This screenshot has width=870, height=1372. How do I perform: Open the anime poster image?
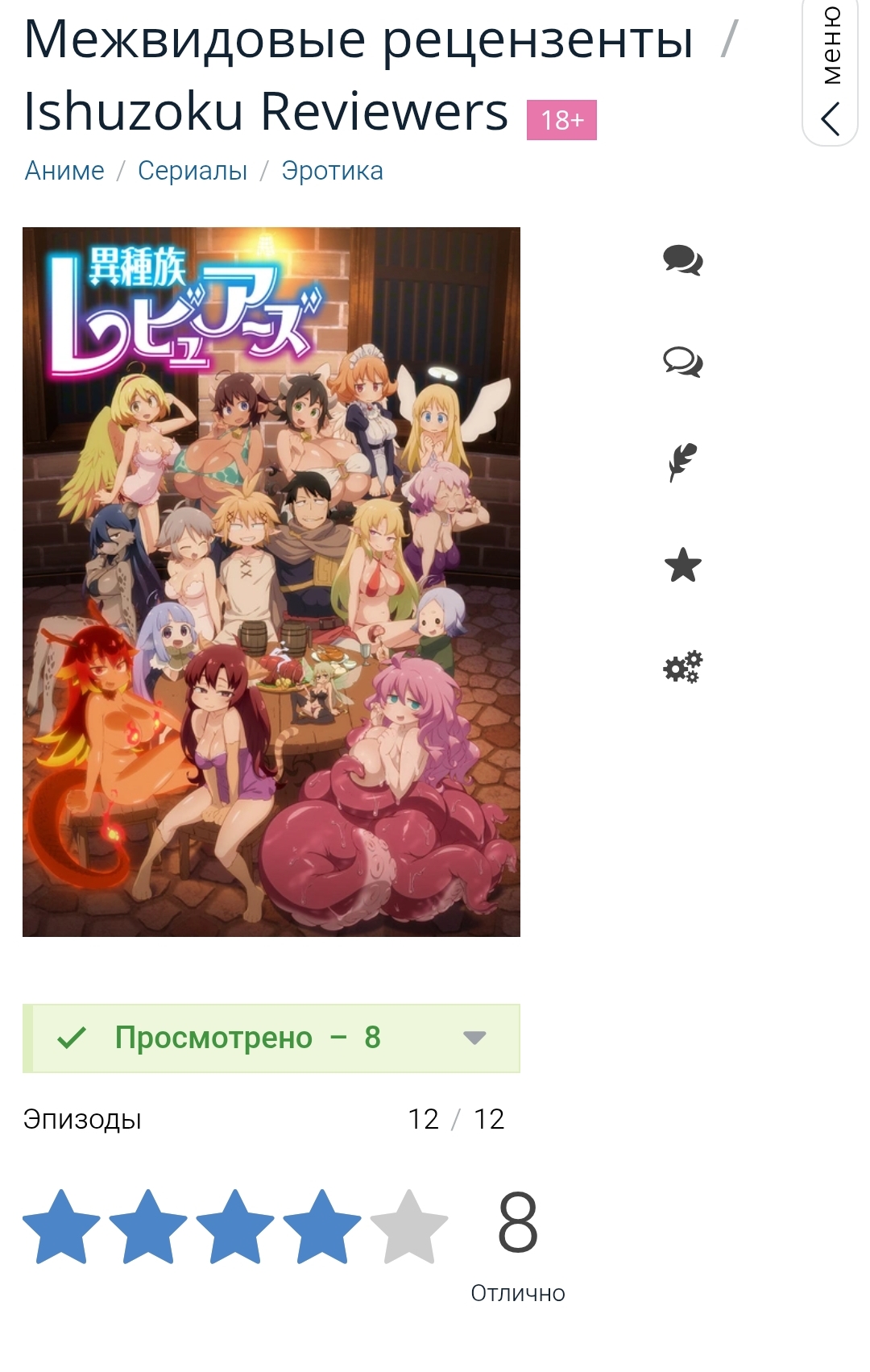[271, 582]
